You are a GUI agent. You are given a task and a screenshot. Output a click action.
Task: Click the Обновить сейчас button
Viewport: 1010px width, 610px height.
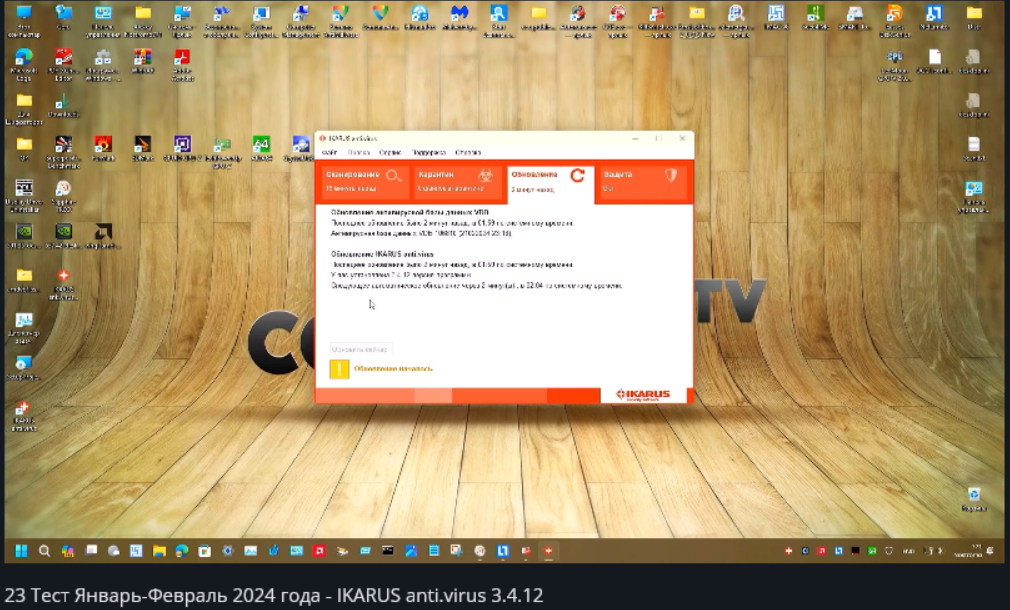tap(361, 349)
